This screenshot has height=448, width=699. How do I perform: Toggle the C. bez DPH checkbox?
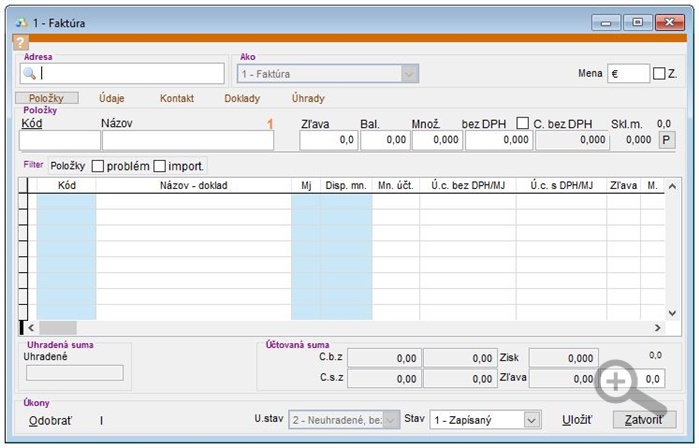[523, 123]
